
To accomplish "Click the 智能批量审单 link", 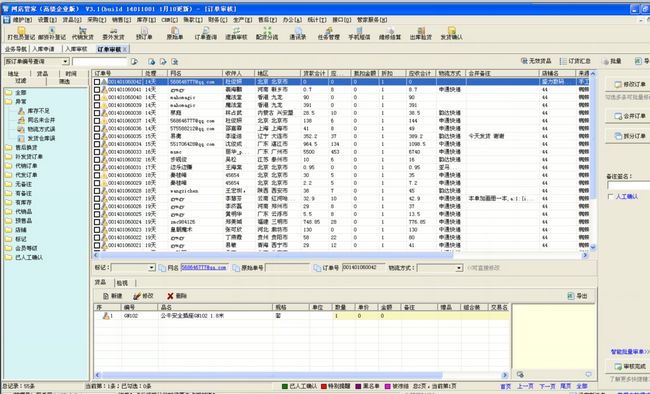I will coord(630,352).
